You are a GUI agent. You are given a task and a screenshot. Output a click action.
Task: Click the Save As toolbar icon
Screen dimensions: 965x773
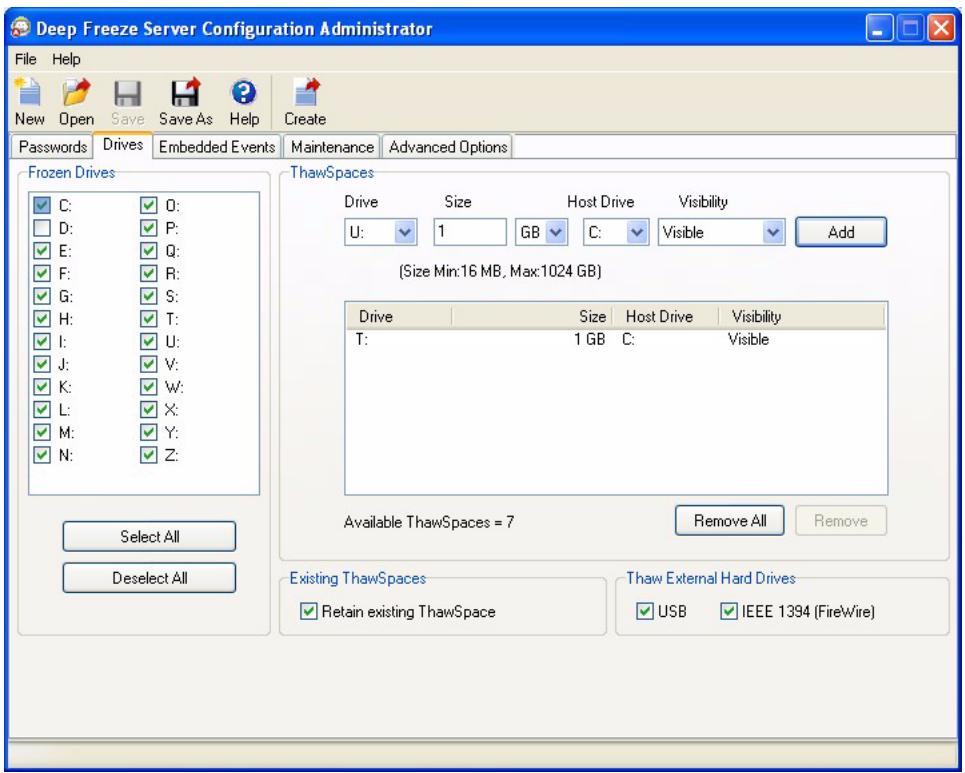[185, 92]
